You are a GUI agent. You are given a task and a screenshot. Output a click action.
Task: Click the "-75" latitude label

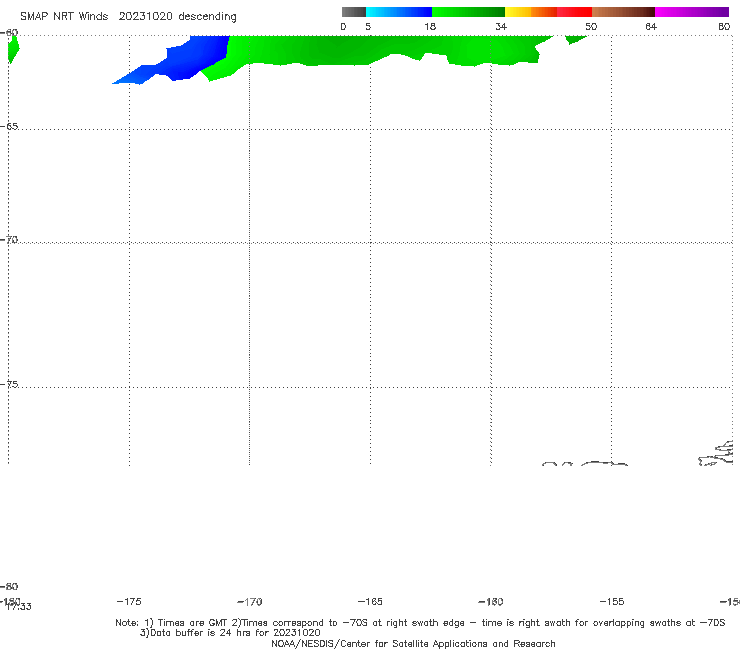point(9,384)
